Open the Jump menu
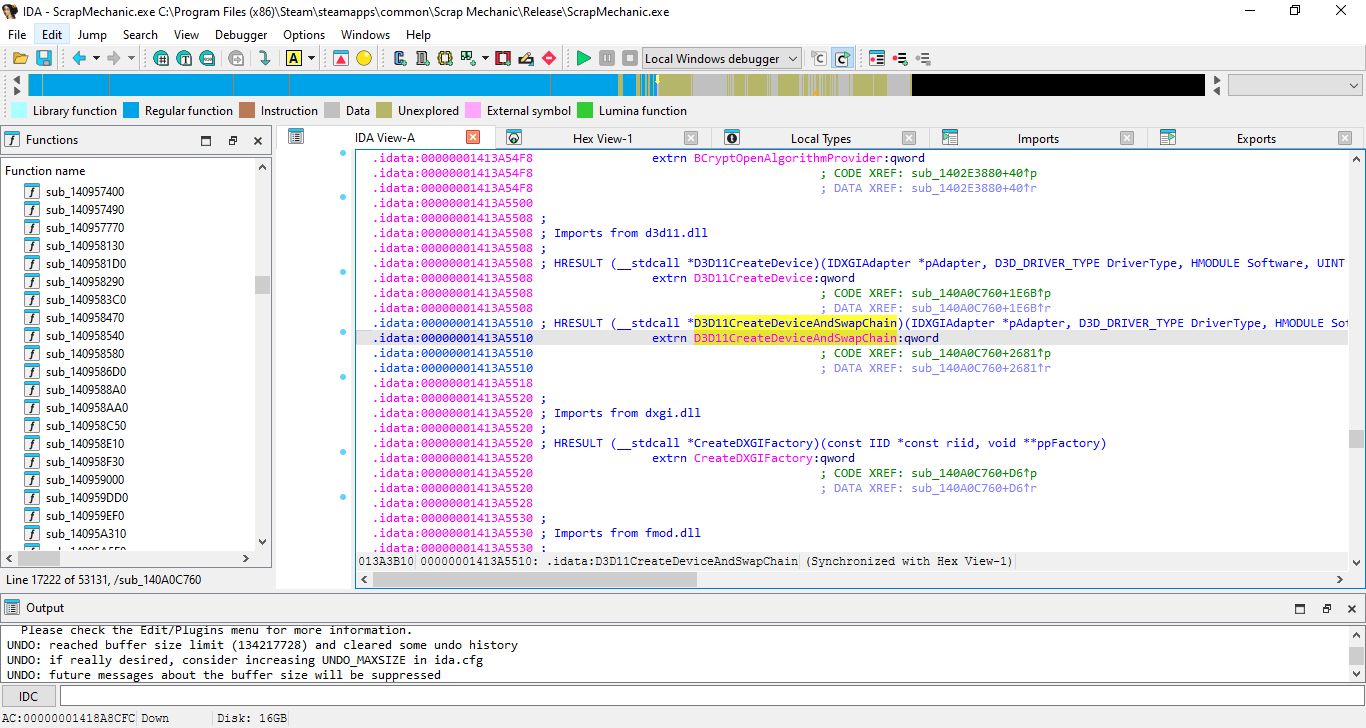The width and height of the screenshot is (1366, 728). (92, 34)
